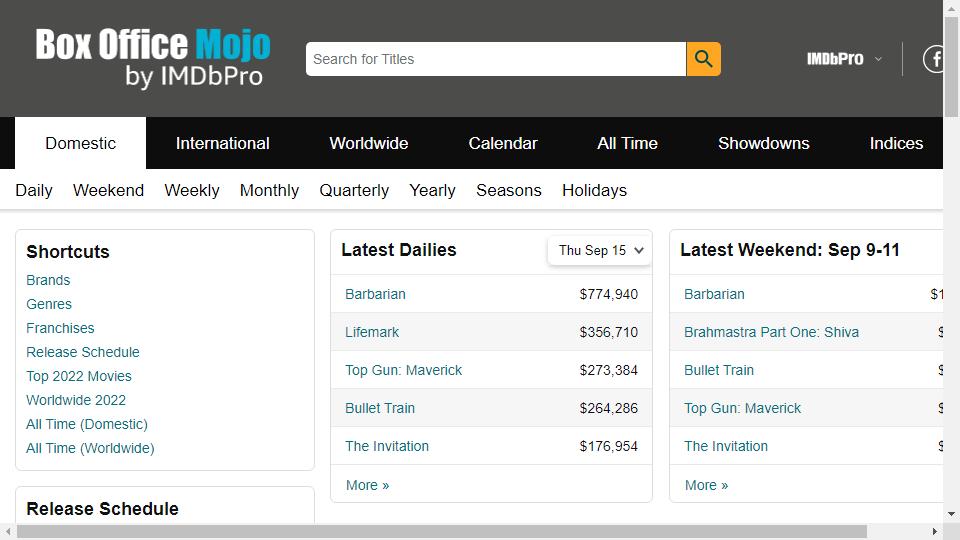Open Top 2022 Movies link
The width and height of the screenshot is (960, 540).
click(78, 376)
